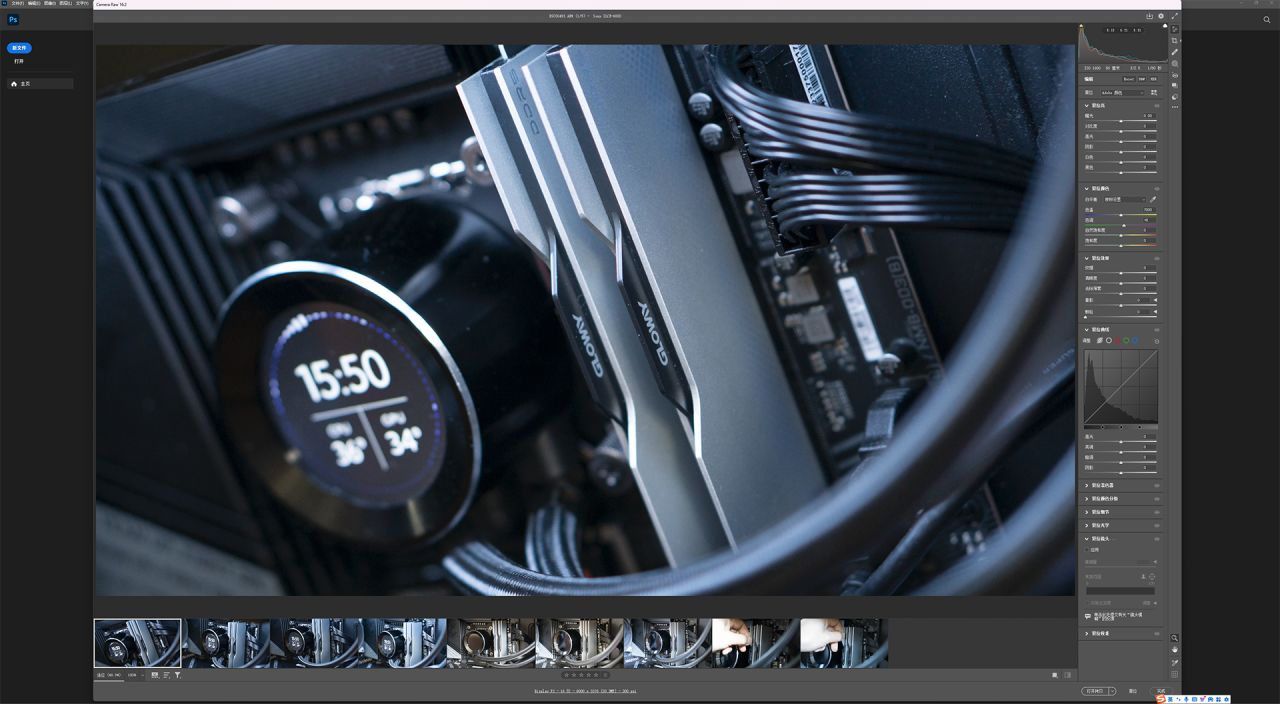Toggle visibility eye of Light panel
This screenshot has height=704, width=1280.
[1157, 105]
